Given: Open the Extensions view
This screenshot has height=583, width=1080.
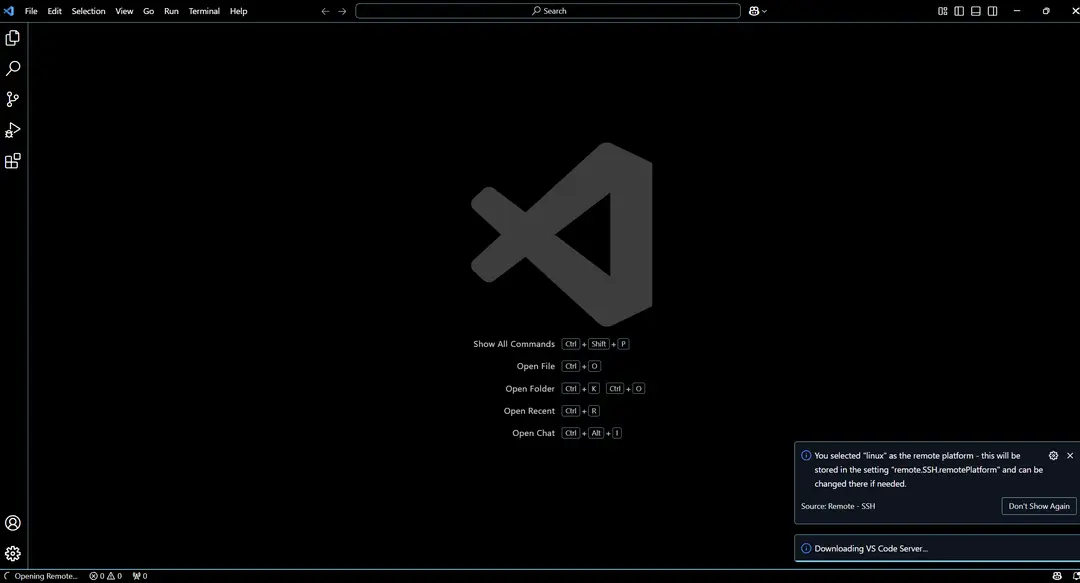Looking at the screenshot, I should click(x=12, y=161).
